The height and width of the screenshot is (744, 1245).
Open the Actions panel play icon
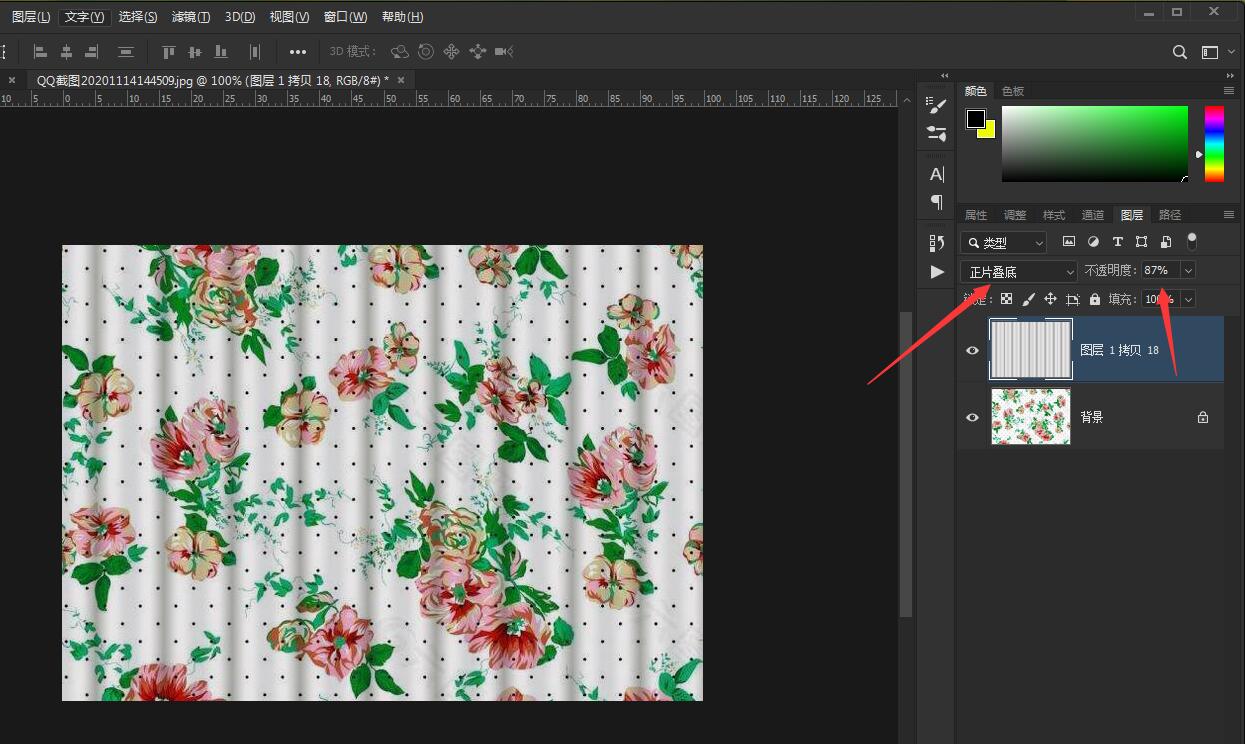(937, 271)
